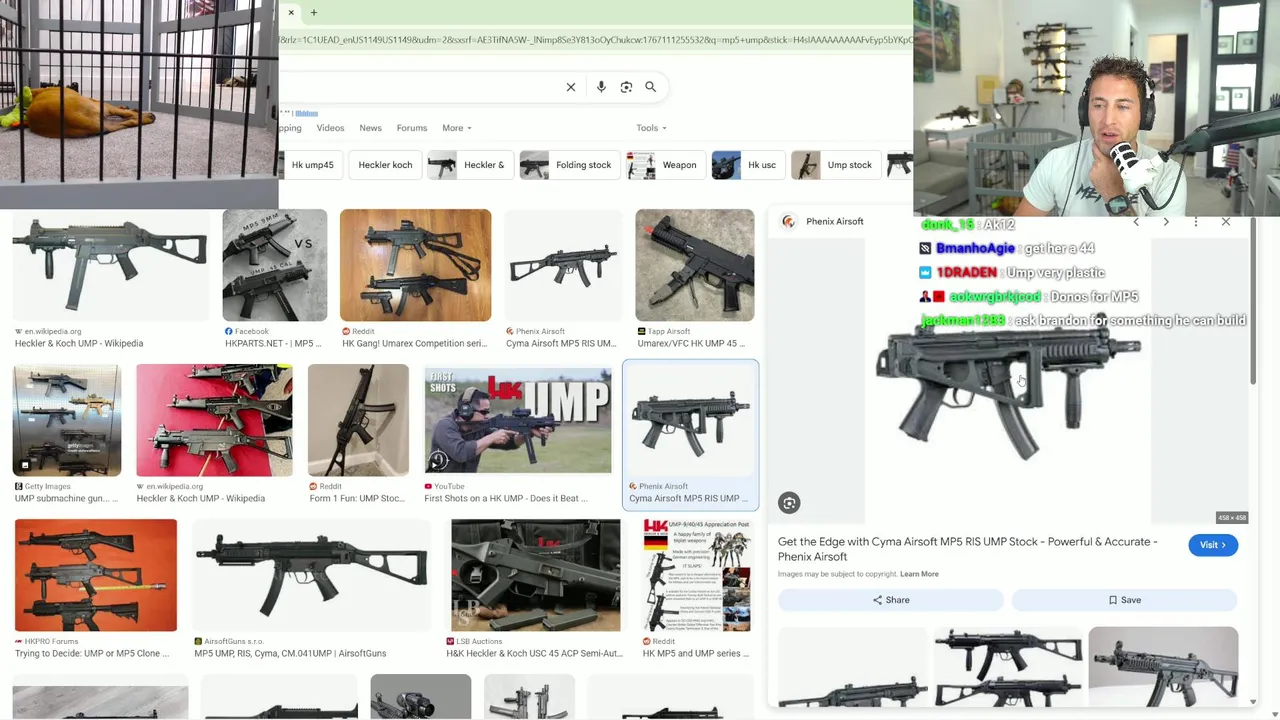This screenshot has width=1280, height=720.
Task: Select the Folding stock suggestion chip
Action: [x=568, y=165]
